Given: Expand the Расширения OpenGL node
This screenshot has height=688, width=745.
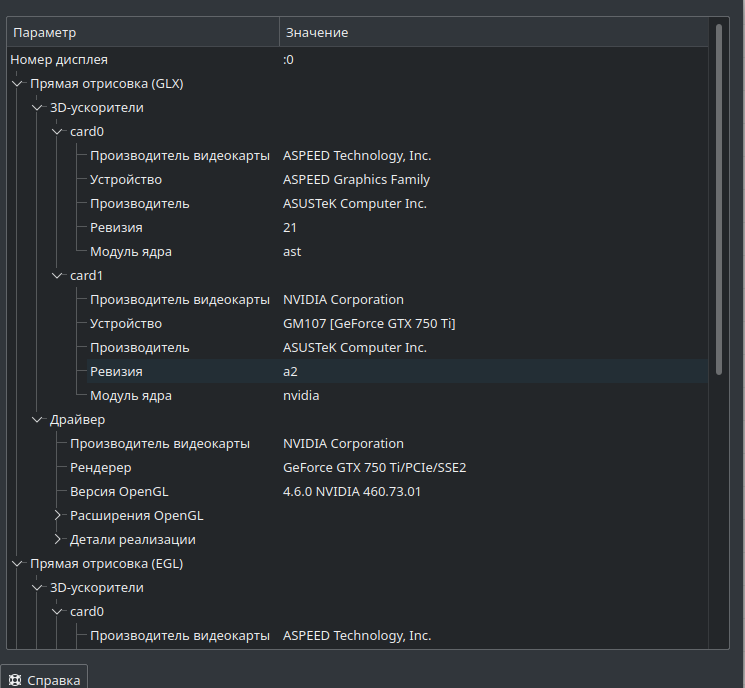Looking at the screenshot, I should click(57, 516).
